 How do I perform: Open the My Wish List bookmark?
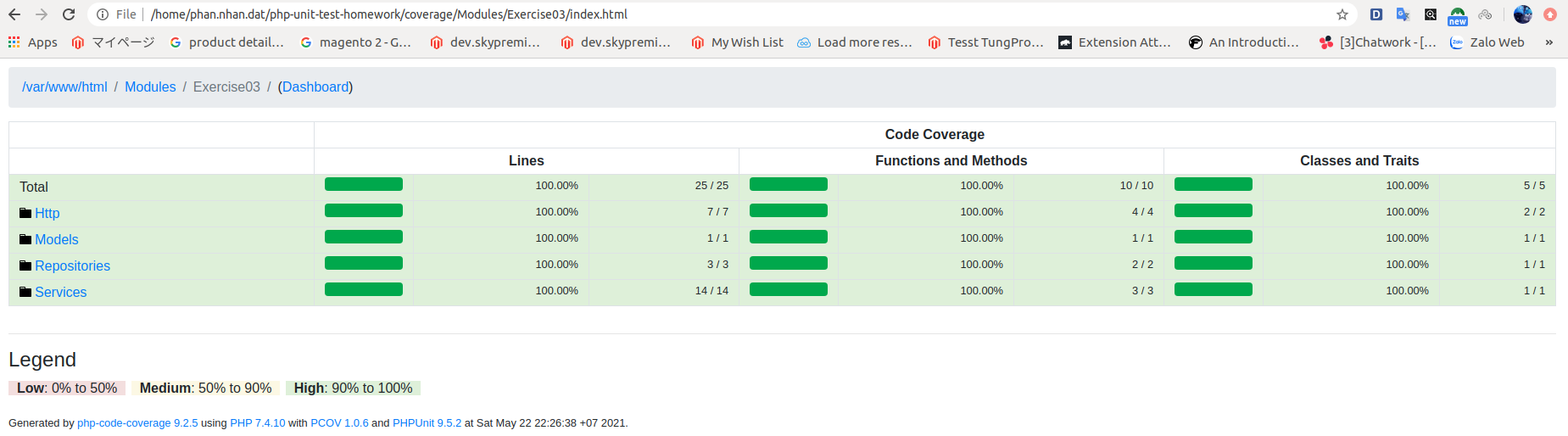738,42
